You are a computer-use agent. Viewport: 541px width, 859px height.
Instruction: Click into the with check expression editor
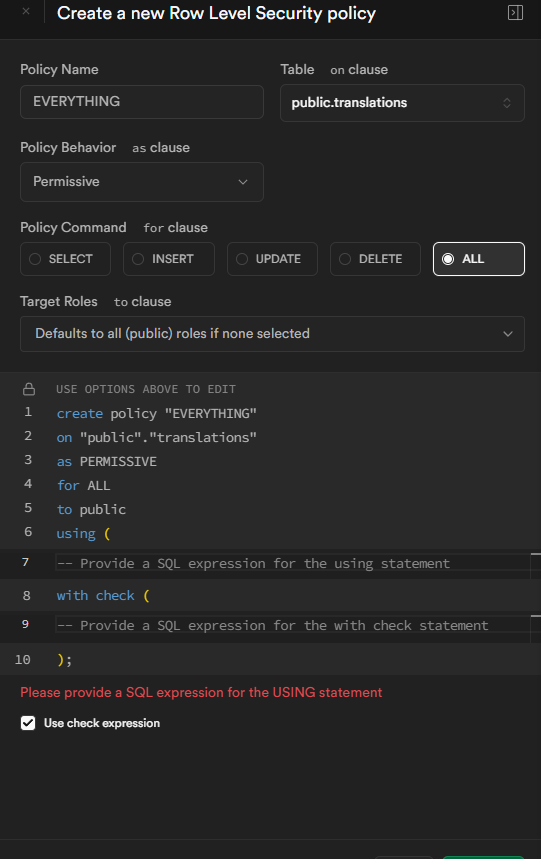pos(293,625)
